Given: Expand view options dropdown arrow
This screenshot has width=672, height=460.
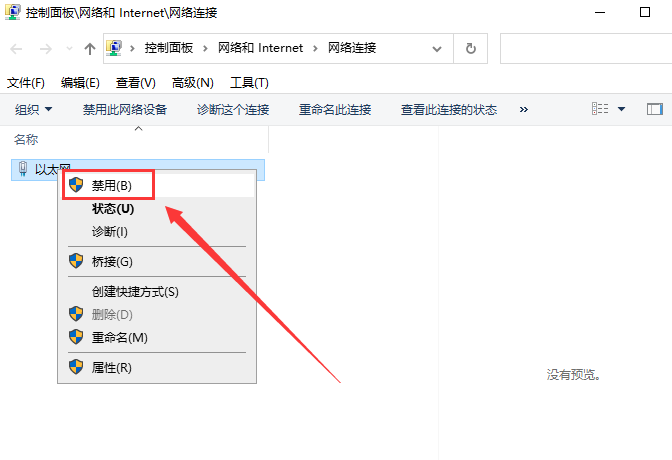Looking at the screenshot, I should pos(621,109).
